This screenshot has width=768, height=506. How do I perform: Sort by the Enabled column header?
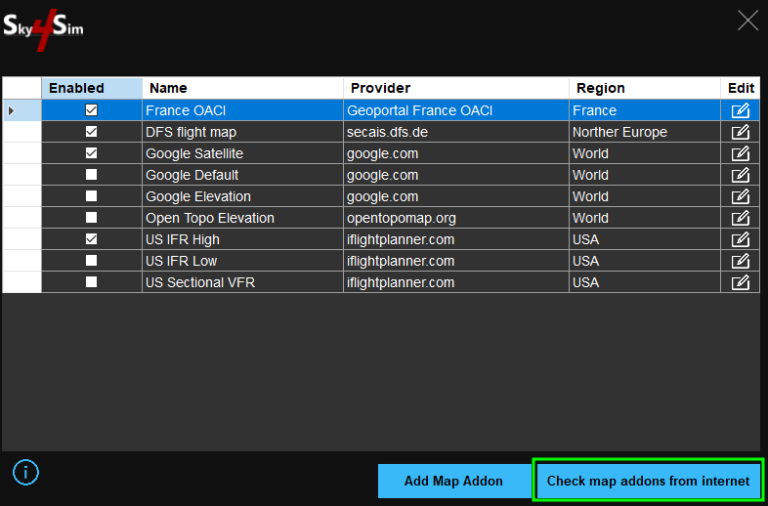tap(92, 88)
